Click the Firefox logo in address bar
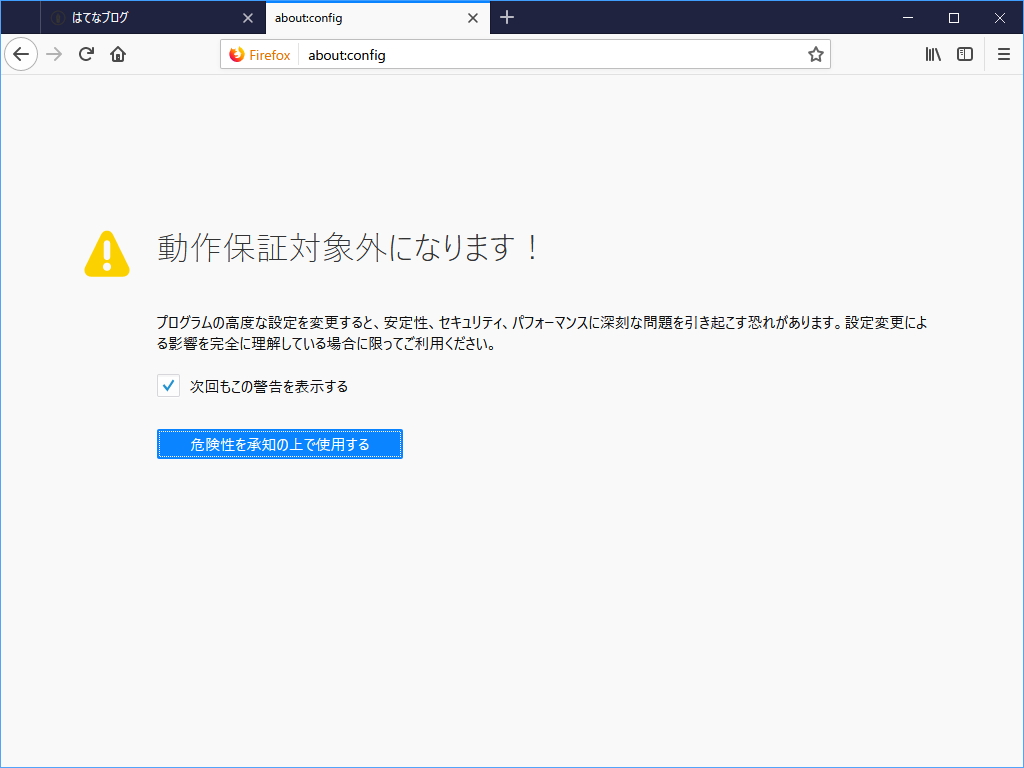The width and height of the screenshot is (1024, 768). pos(238,54)
